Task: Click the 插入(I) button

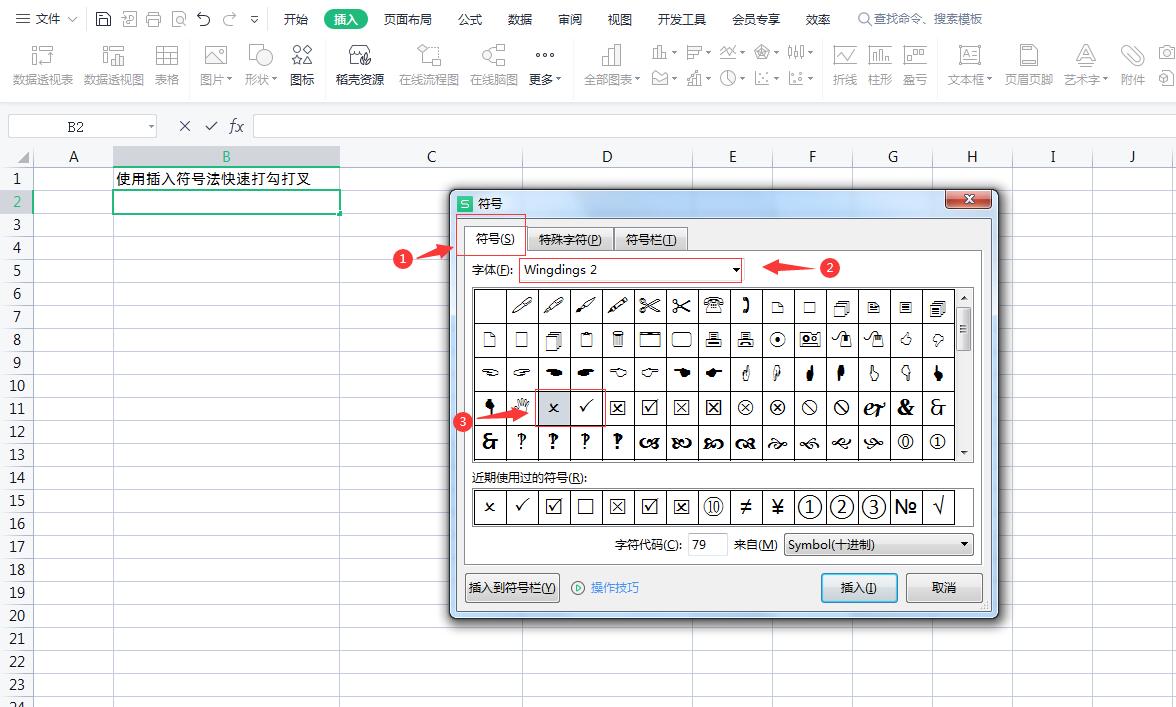Action: (x=859, y=588)
